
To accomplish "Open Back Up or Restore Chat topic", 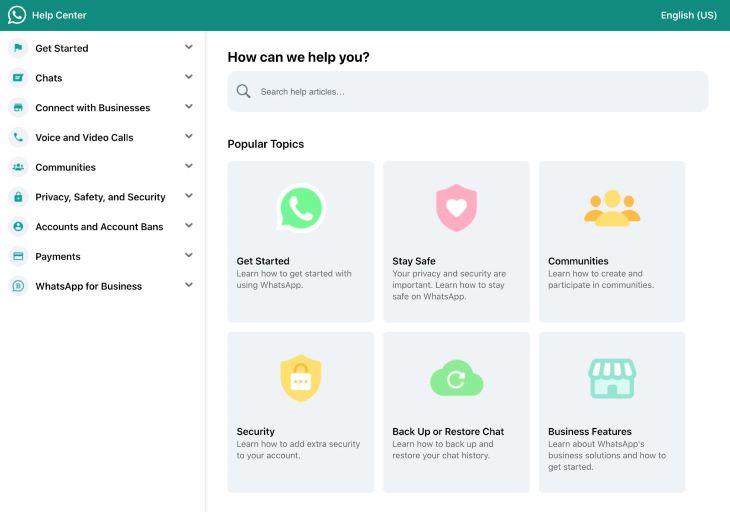I will pos(456,412).
